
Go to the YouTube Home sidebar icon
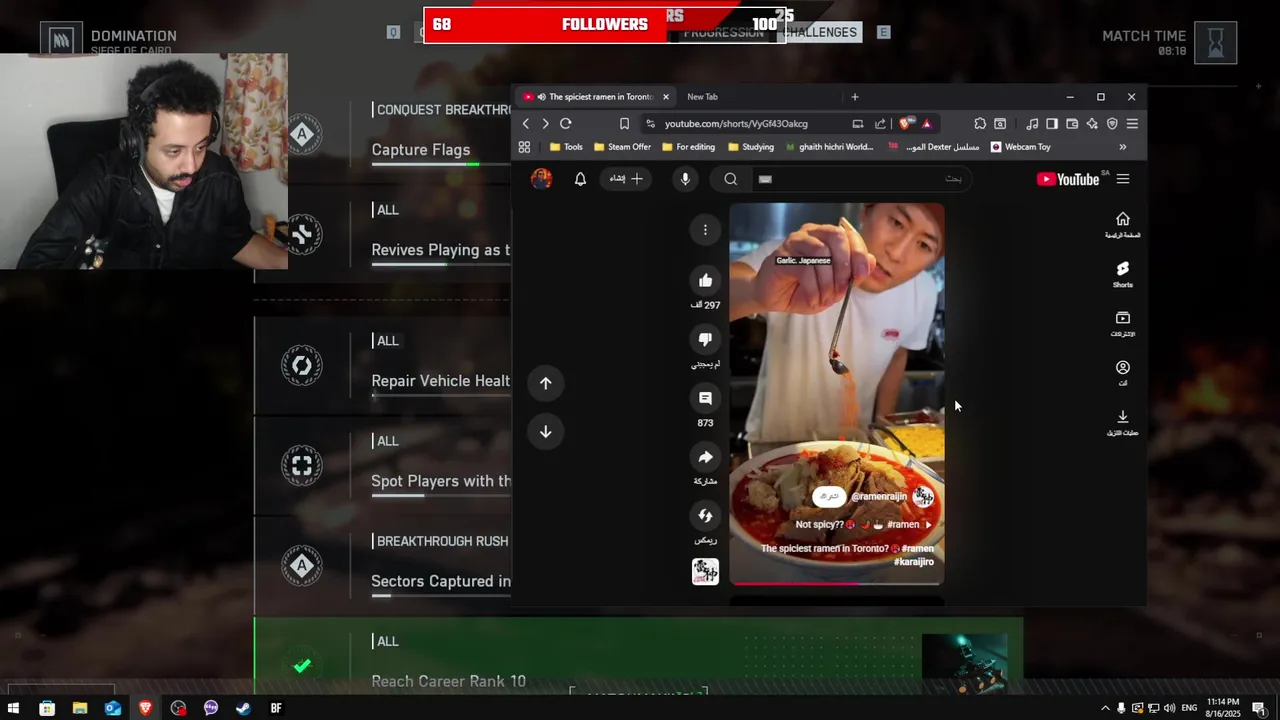[x=1123, y=225]
